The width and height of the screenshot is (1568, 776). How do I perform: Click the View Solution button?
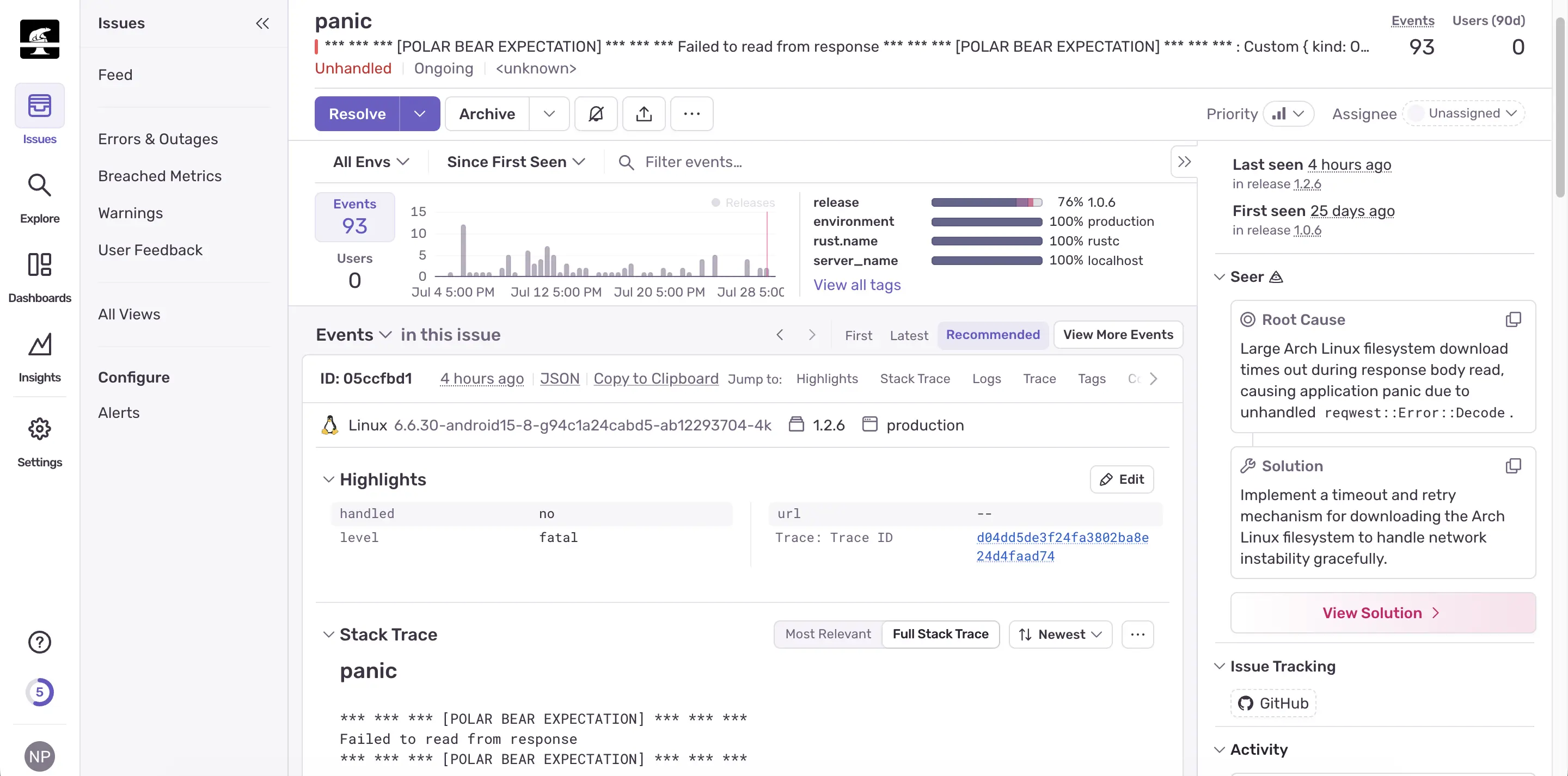(x=1382, y=613)
